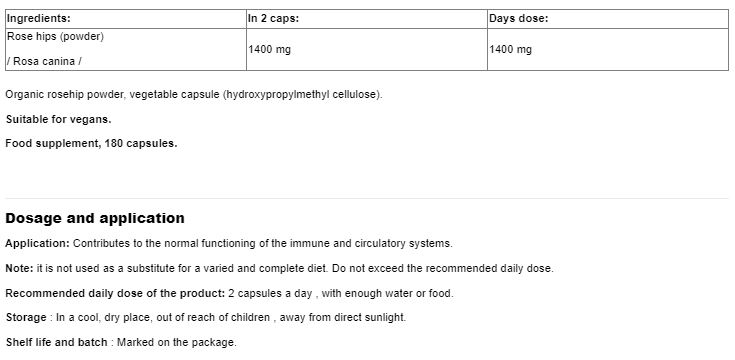
Task: Click the 'Rose hips (powder)' cell text
Action: click(x=55, y=37)
